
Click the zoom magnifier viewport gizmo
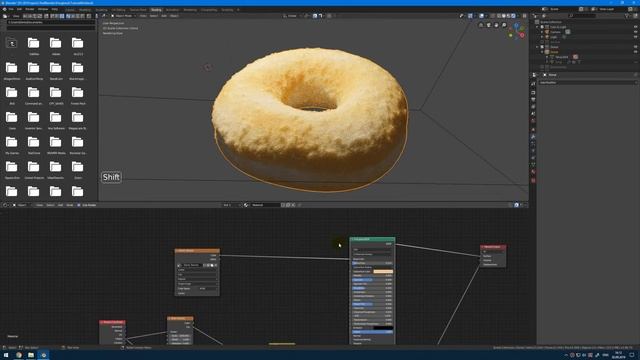(x=504, y=25)
